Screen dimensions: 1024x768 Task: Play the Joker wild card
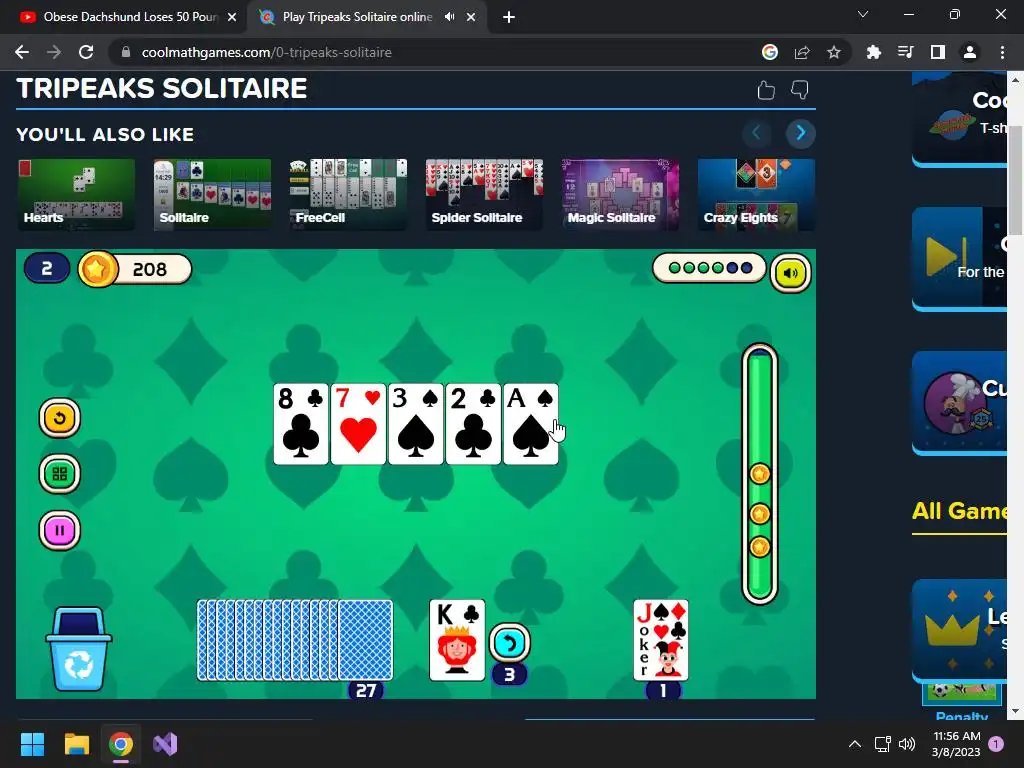pyautogui.click(x=661, y=640)
